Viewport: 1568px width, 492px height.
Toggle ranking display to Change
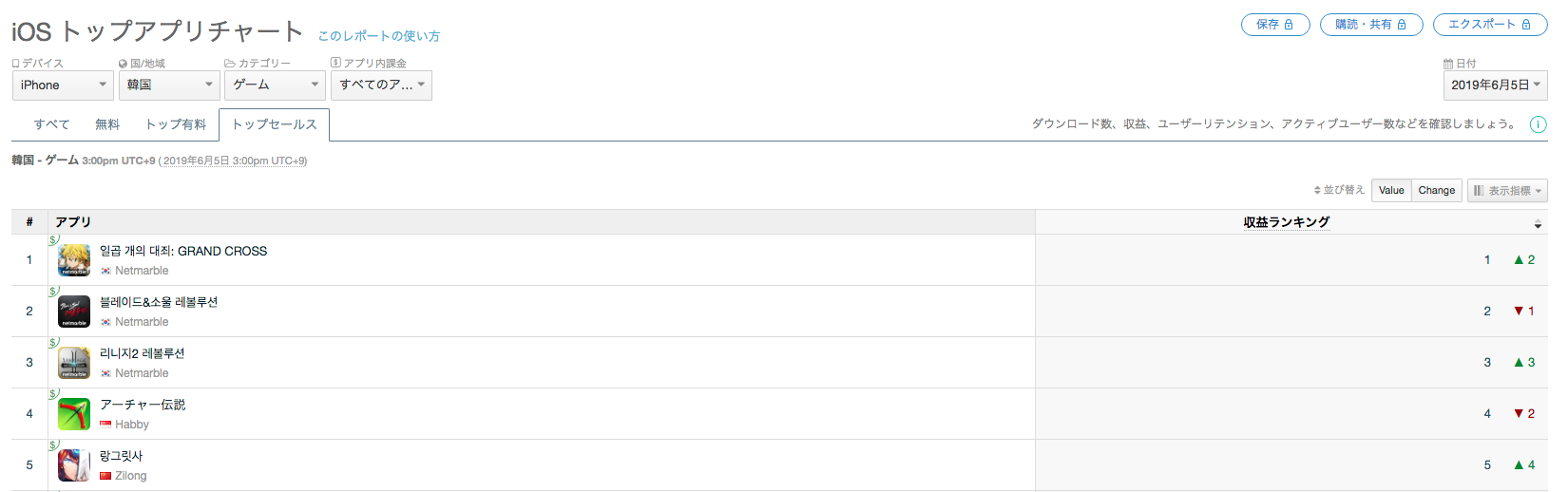click(1436, 190)
